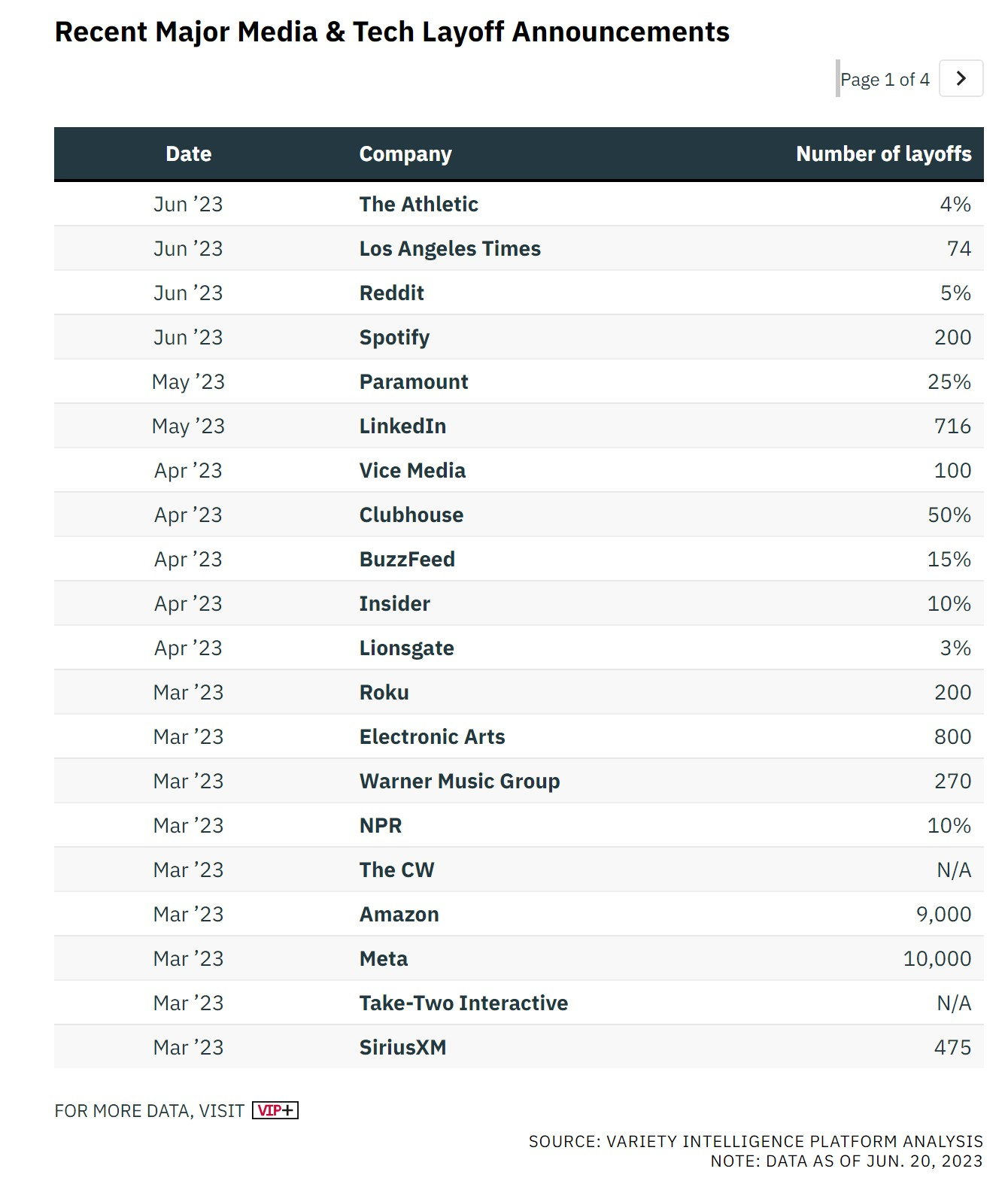The height and width of the screenshot is (1199, 1008).
Task: Select the Paramount company entry
Action: pyautogui.click(x=414, y=381)
